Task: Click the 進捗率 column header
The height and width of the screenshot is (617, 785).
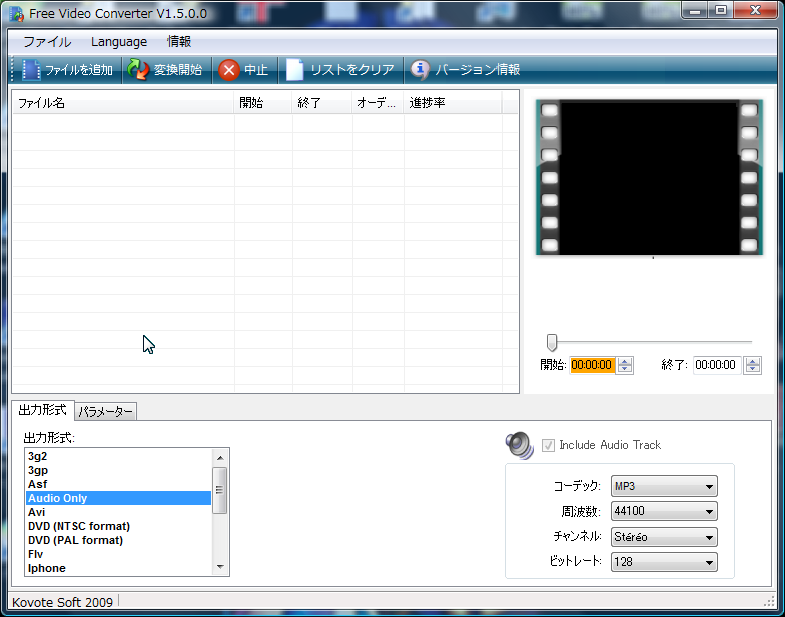Action: (453, 103)
